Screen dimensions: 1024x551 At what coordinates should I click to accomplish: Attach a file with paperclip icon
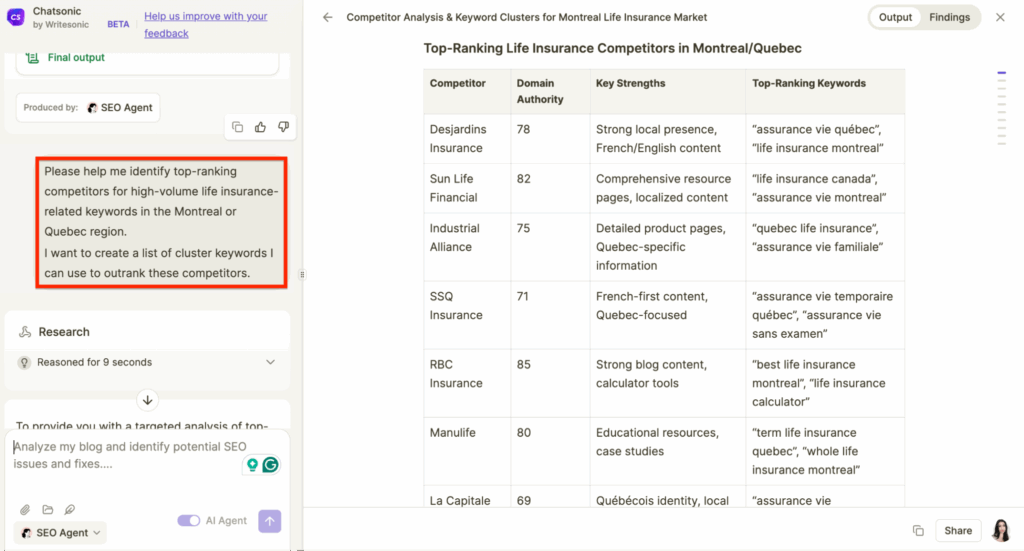25,509
